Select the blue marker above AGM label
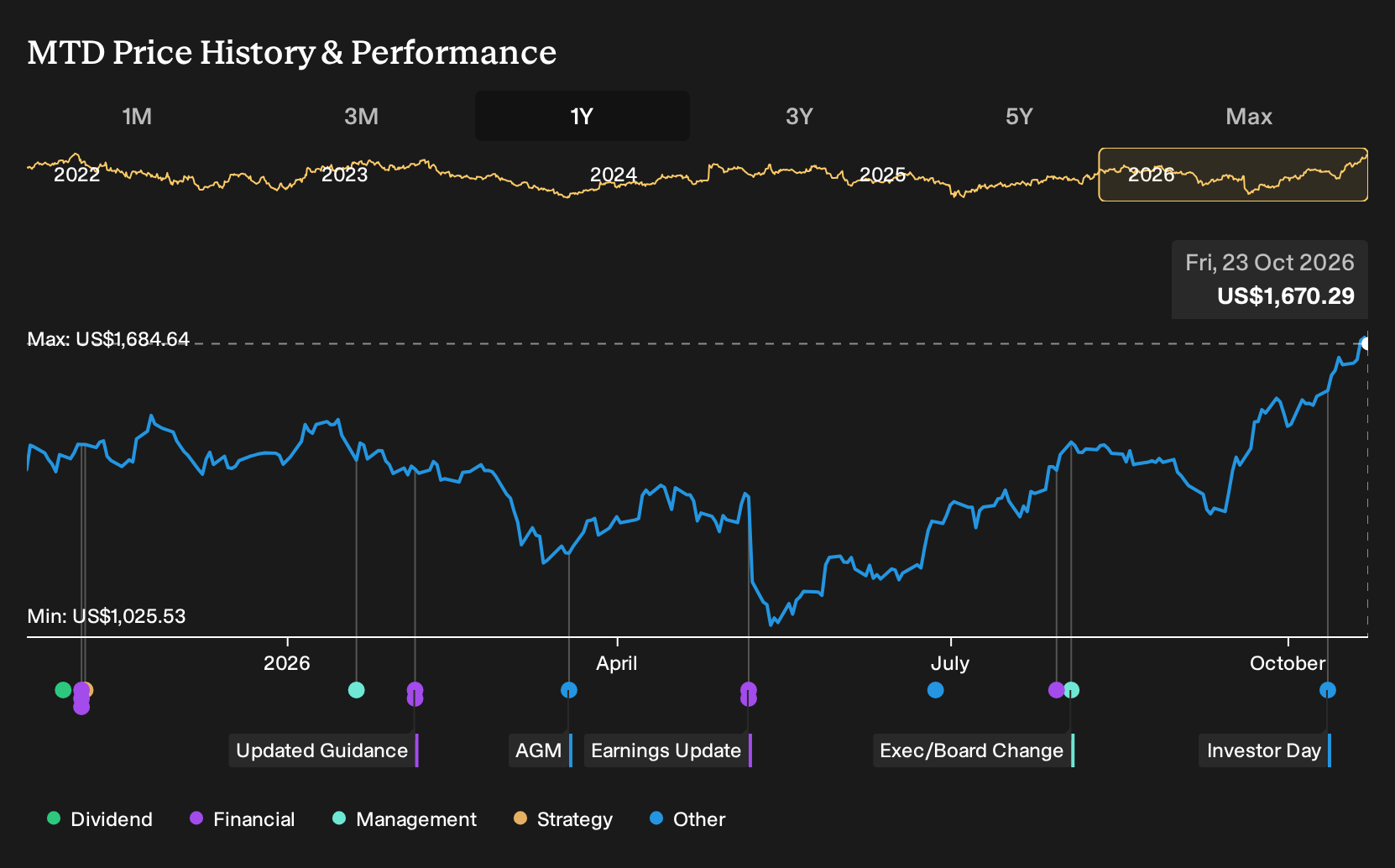 pos(569,690)
